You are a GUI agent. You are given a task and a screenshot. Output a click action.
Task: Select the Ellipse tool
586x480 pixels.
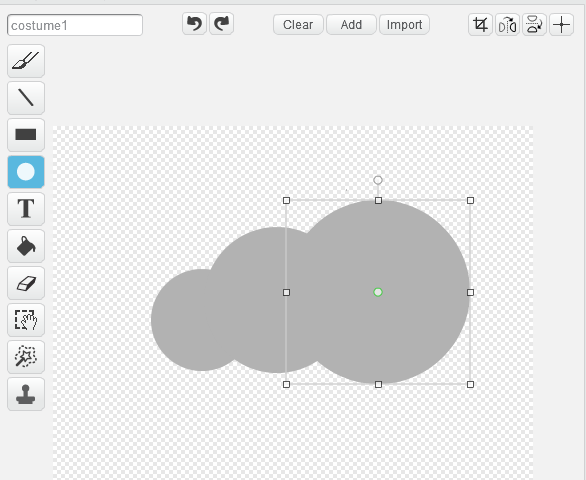[x=26, y=172]
